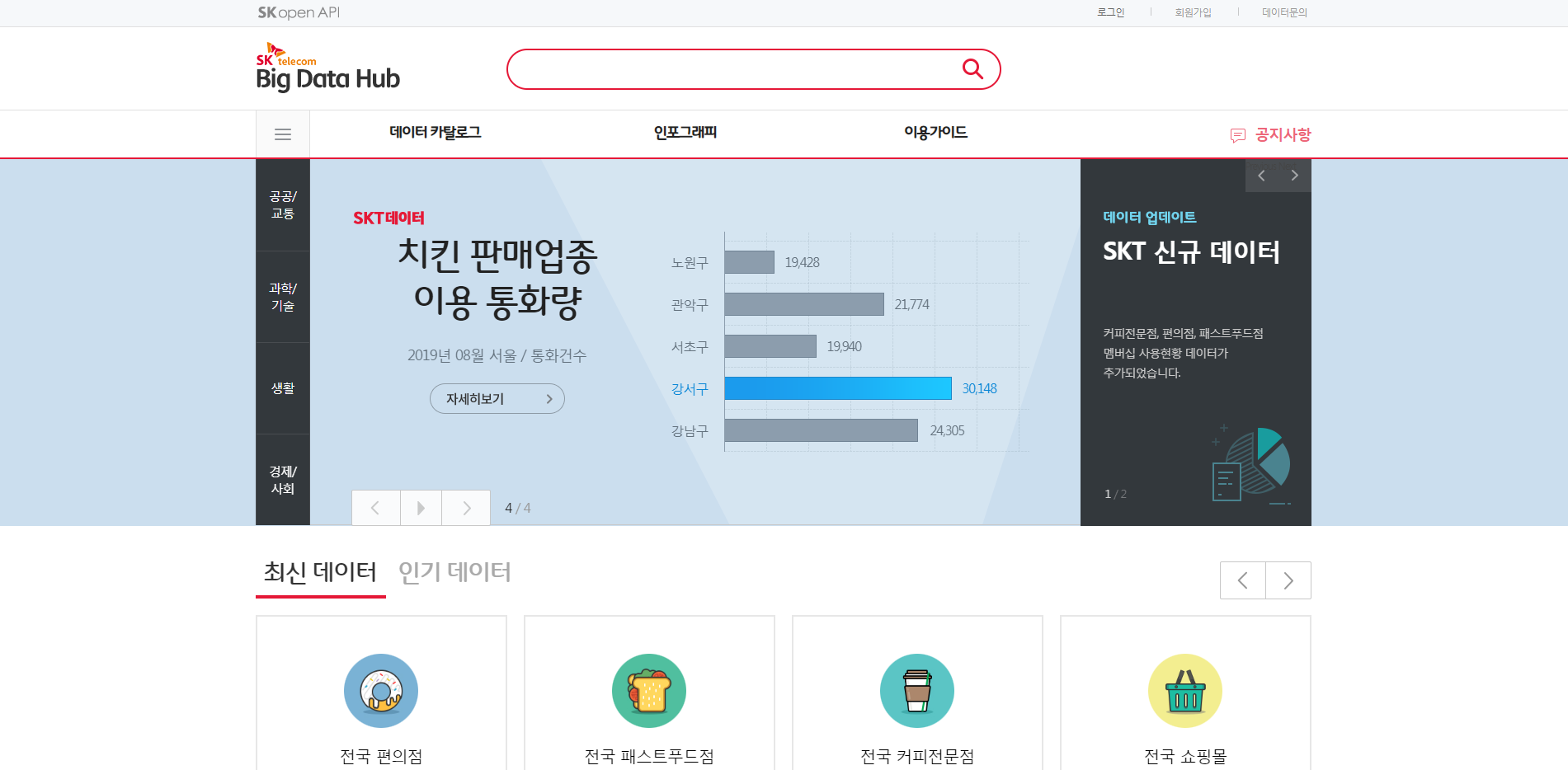The width and height of the screenshot is (1568, 770).
Task: Click the 서초구 chart bar
Action: [770, 346]
